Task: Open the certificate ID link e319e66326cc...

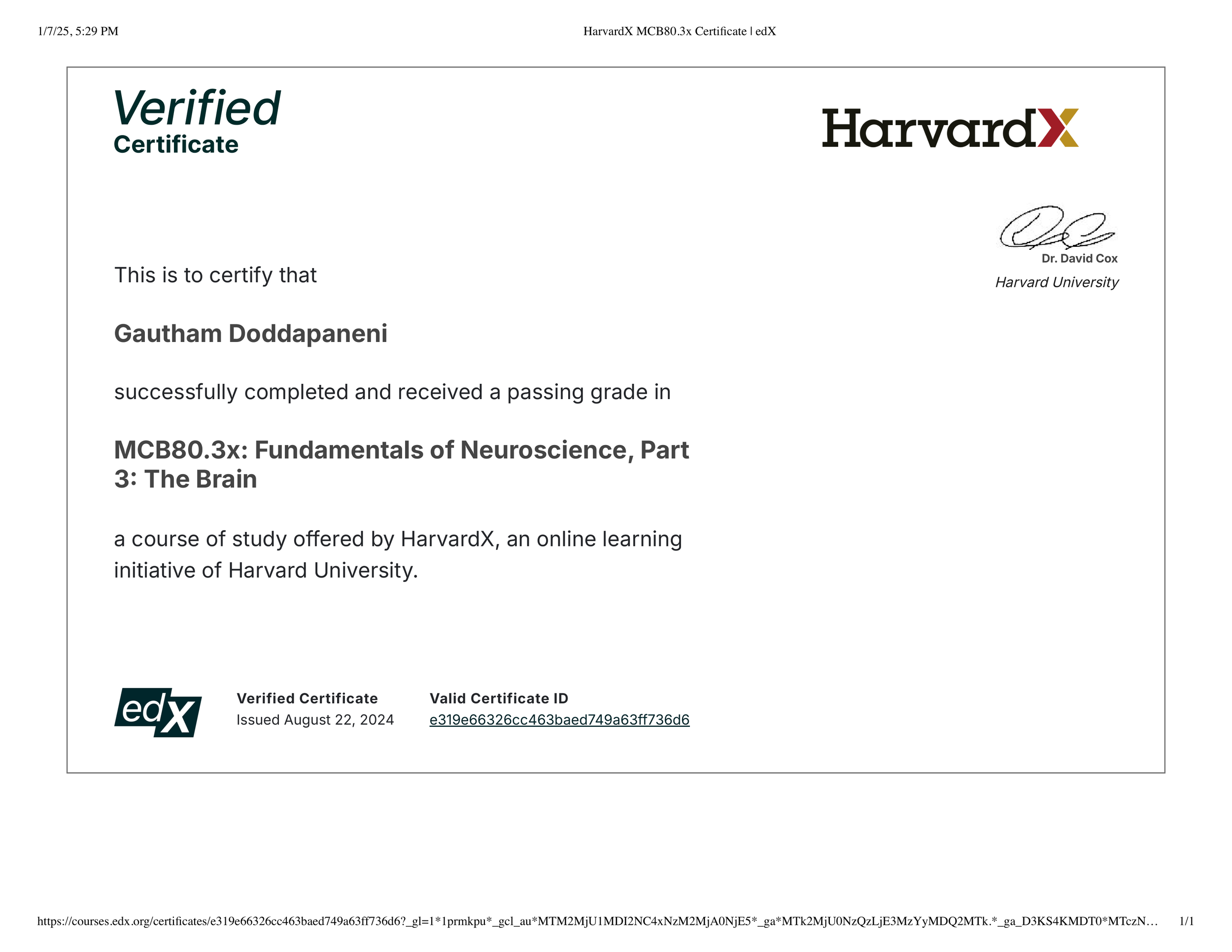Action: tap(559, 720)
